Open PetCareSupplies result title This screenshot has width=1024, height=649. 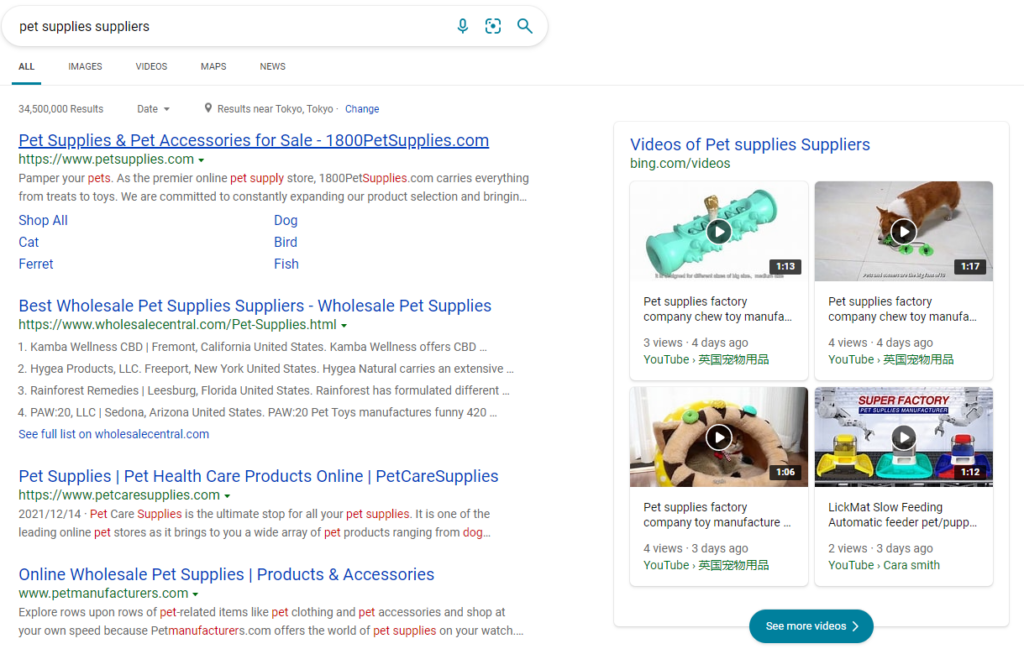tap(258, 476)
